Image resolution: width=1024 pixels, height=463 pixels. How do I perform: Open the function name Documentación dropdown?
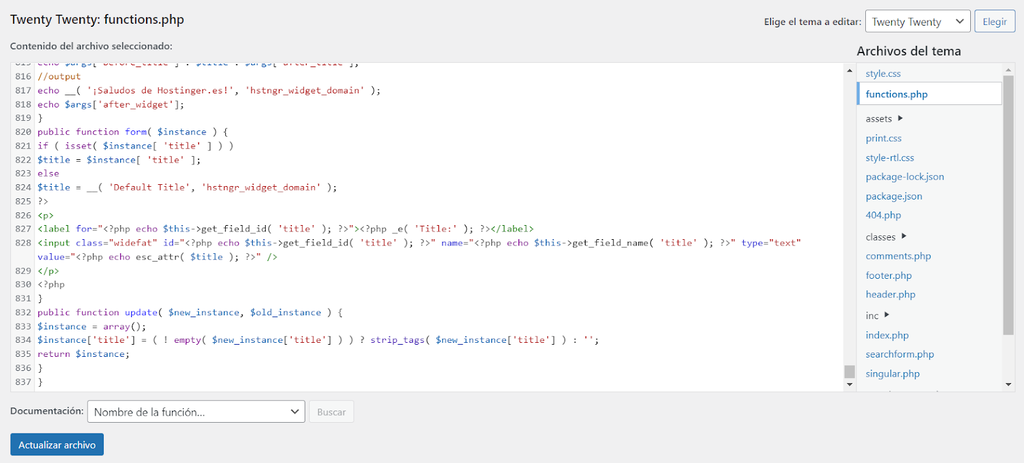(x=196, y=411)
